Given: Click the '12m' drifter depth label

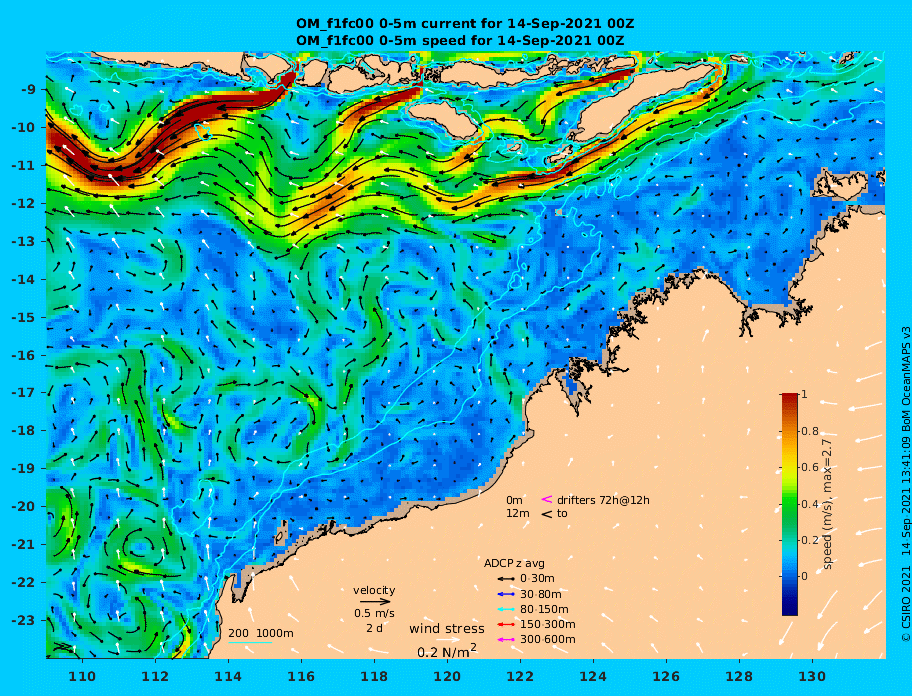Looking at the screenshot, I should click(518, 514).
